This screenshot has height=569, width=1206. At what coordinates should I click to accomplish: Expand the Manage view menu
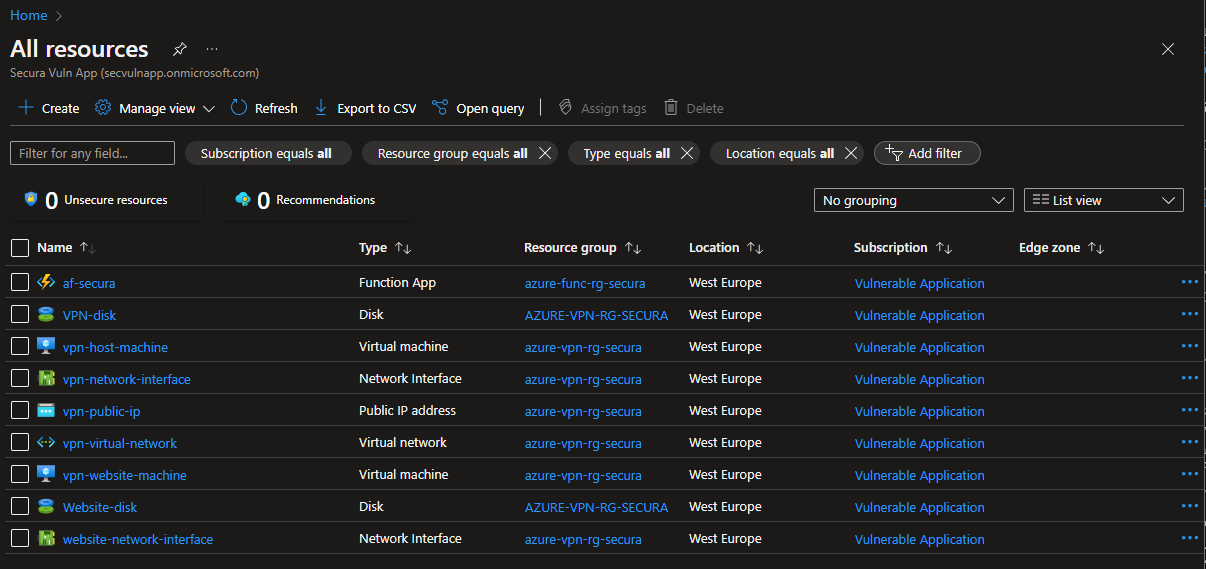[155, 108]
